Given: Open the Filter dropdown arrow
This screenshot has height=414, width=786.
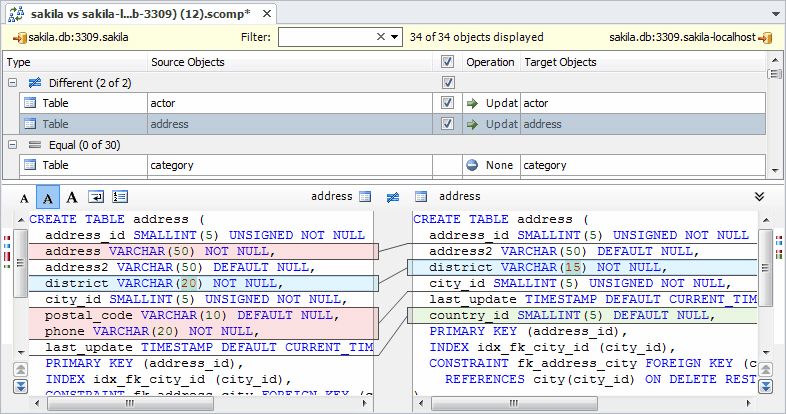Looking at the screenshot, I should coord(396,37).
